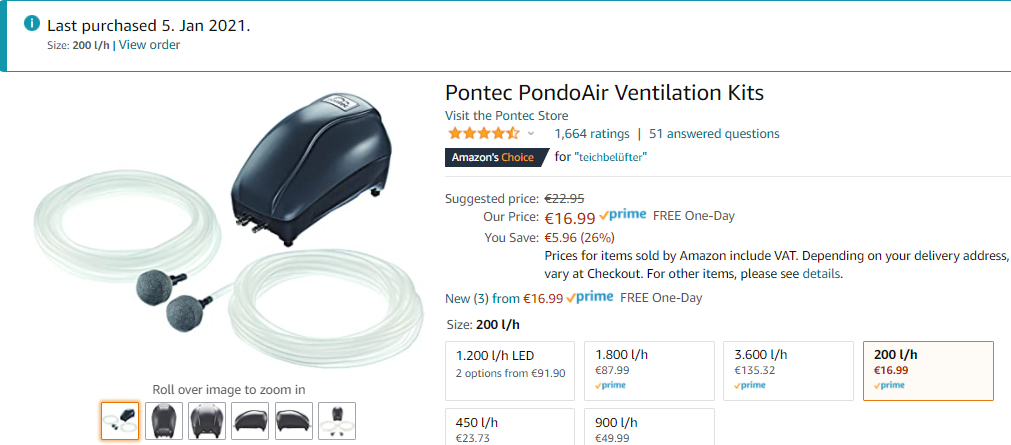Open the View order link

pos(150,45)
